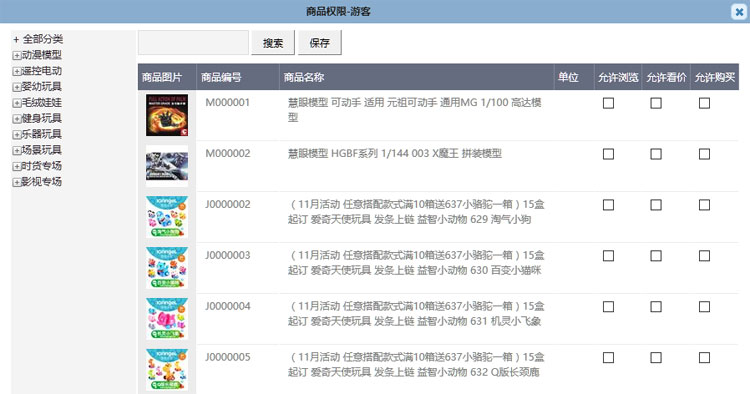
Task: Select 遥控电动 in category tree
Action: (42, 71)
